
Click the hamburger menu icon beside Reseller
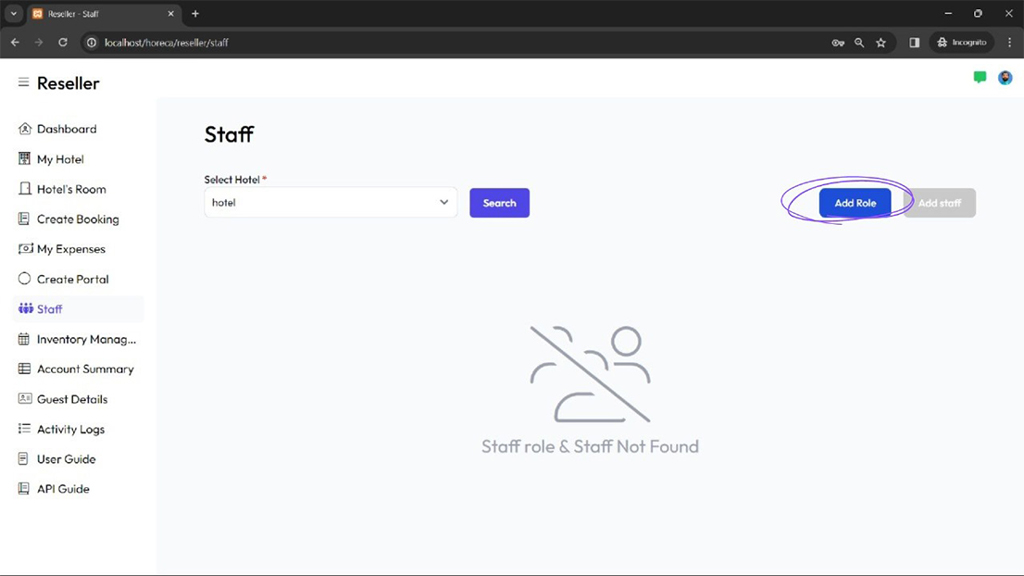point(24,83)
